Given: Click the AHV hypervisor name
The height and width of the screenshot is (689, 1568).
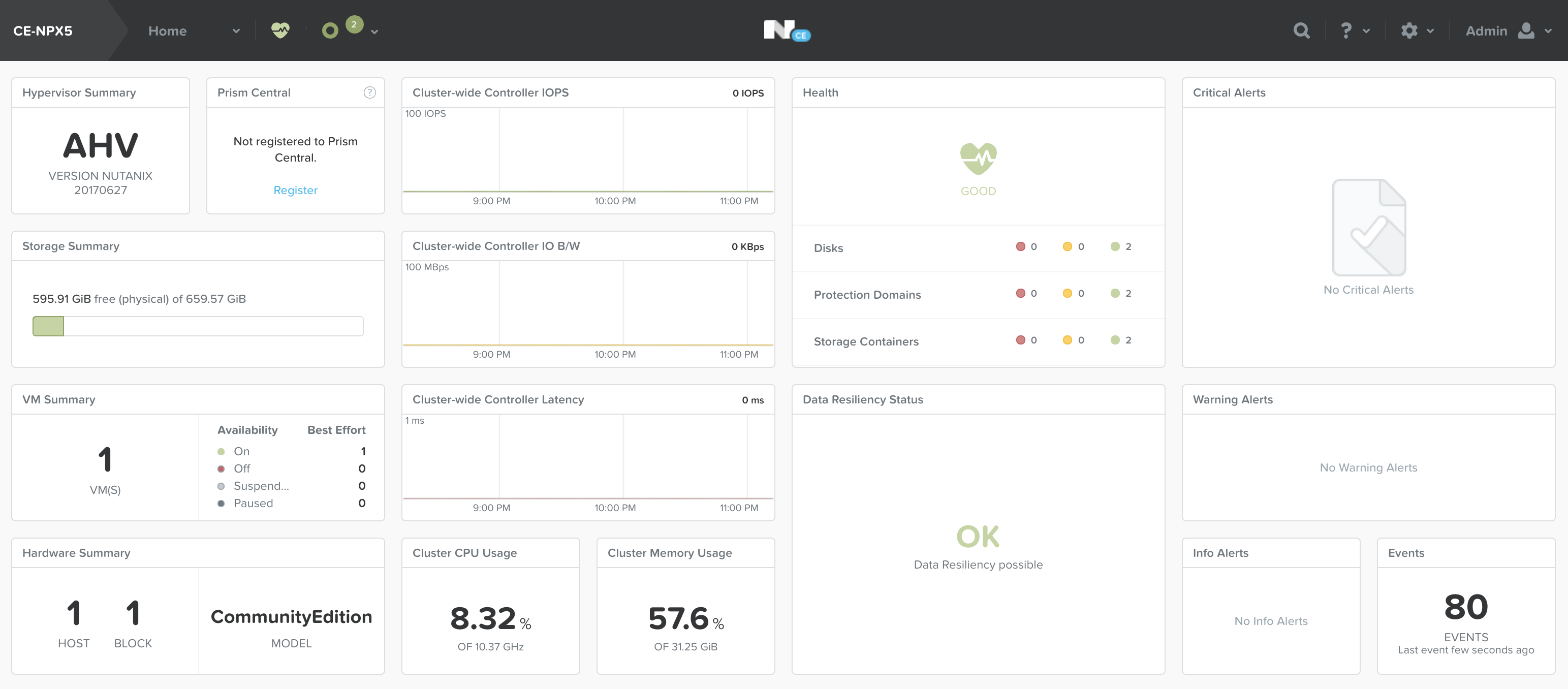Looking at the screenshot, I should 101,145.
